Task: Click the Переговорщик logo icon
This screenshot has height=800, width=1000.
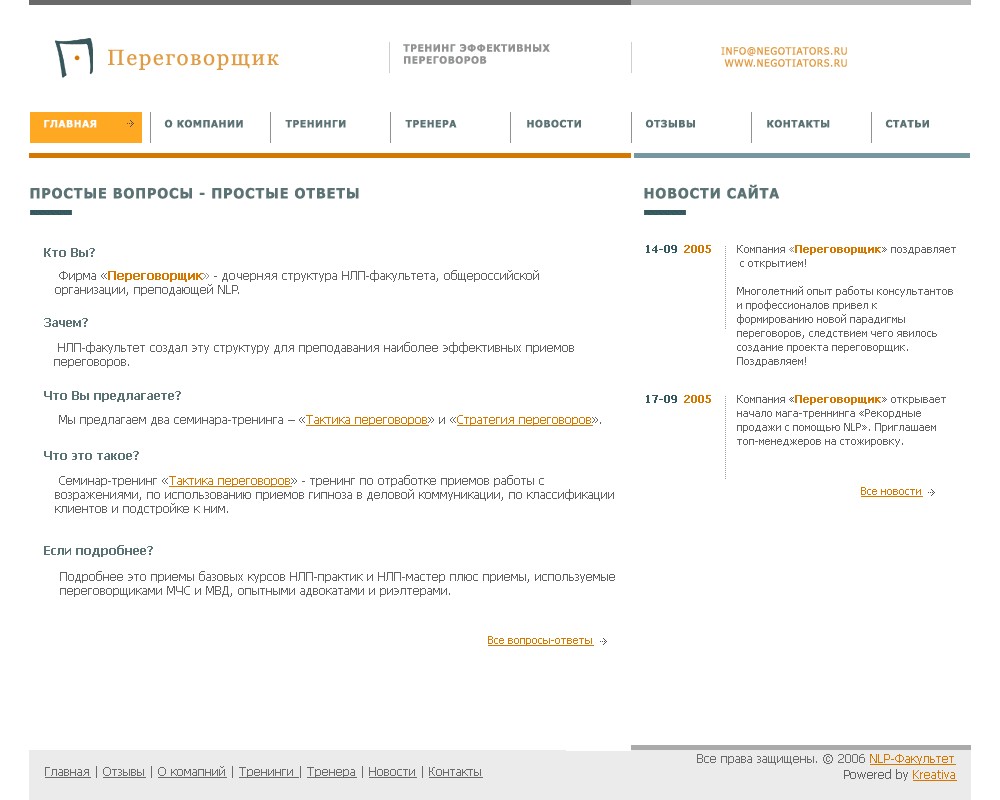Action: coord(73,58)
